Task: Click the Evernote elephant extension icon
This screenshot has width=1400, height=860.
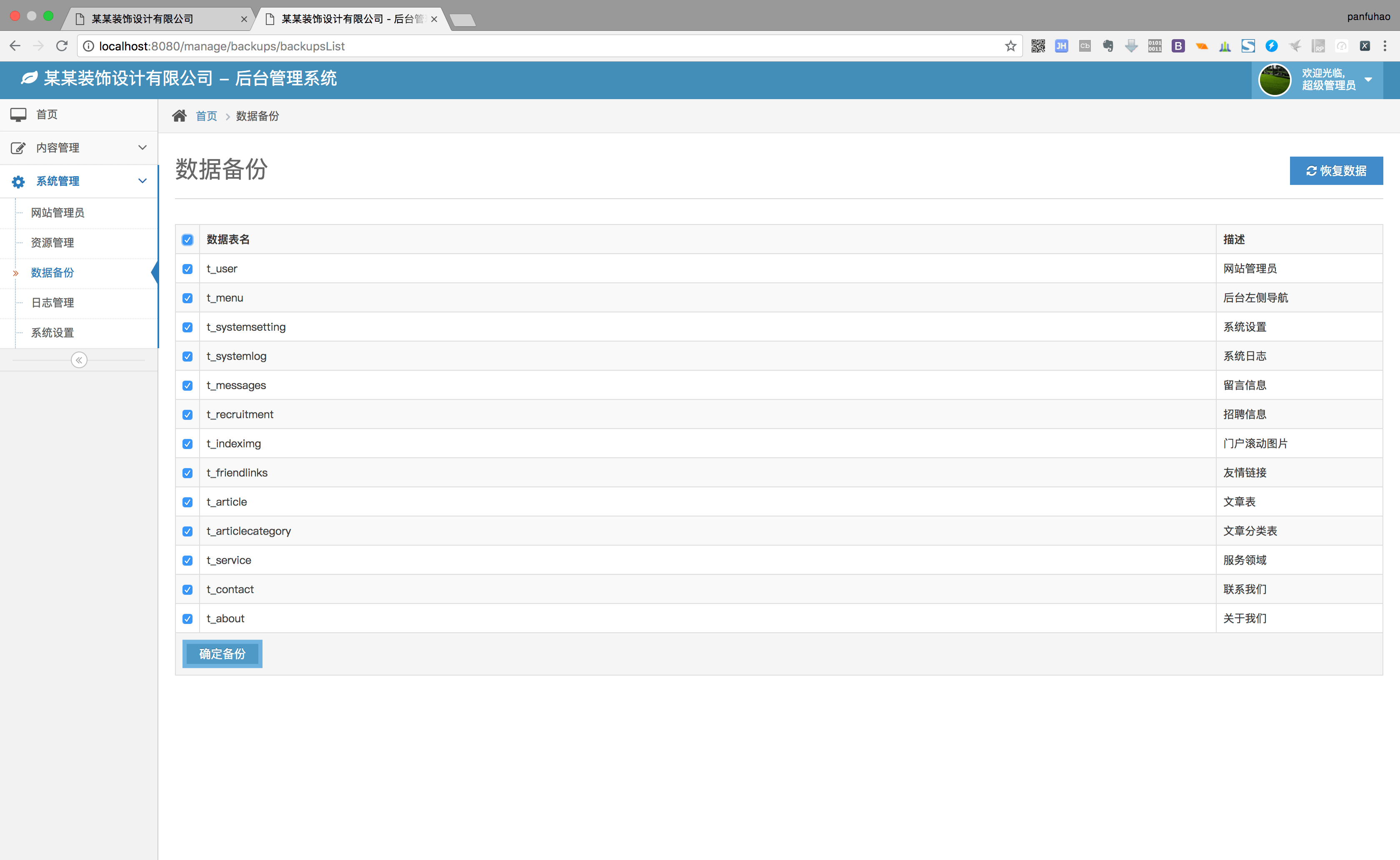Action: tap(1107, 46)
